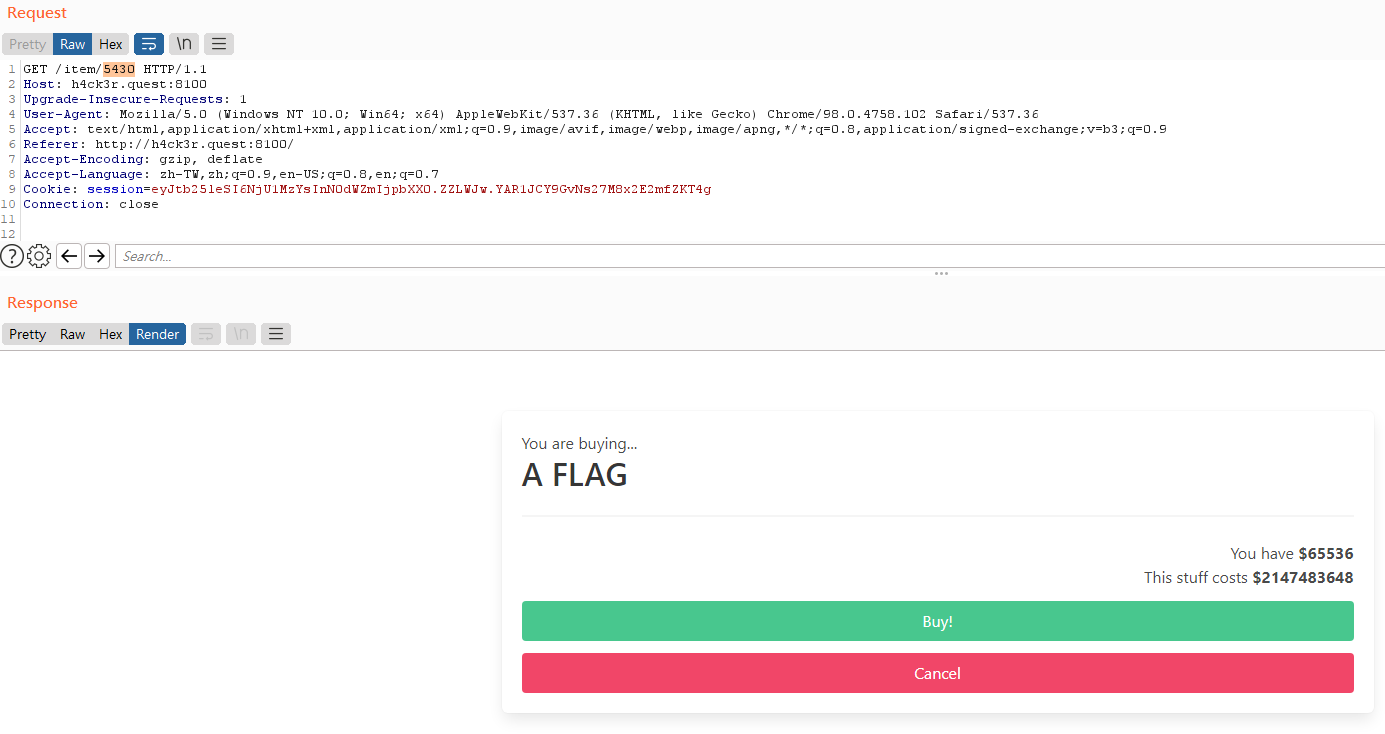Switch Request view to Hex tab
Viewport: 1385px width, 734px height.
[x=111, y=44]
